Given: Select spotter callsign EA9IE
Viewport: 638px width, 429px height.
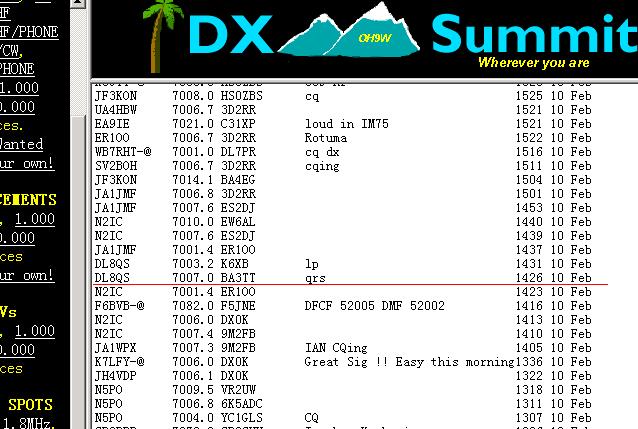Looking at the screenshot, I should 112,124.
